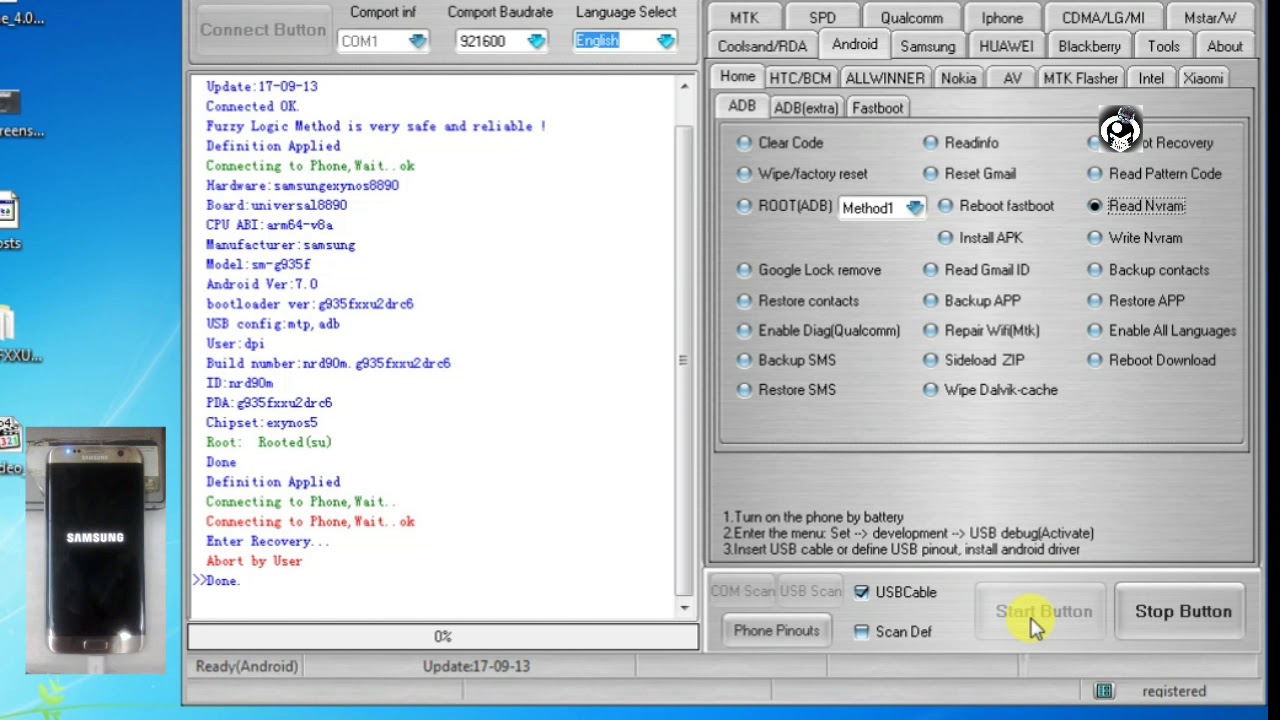Open the ALLWINNER sub-tab

click(x=885, y=78)
